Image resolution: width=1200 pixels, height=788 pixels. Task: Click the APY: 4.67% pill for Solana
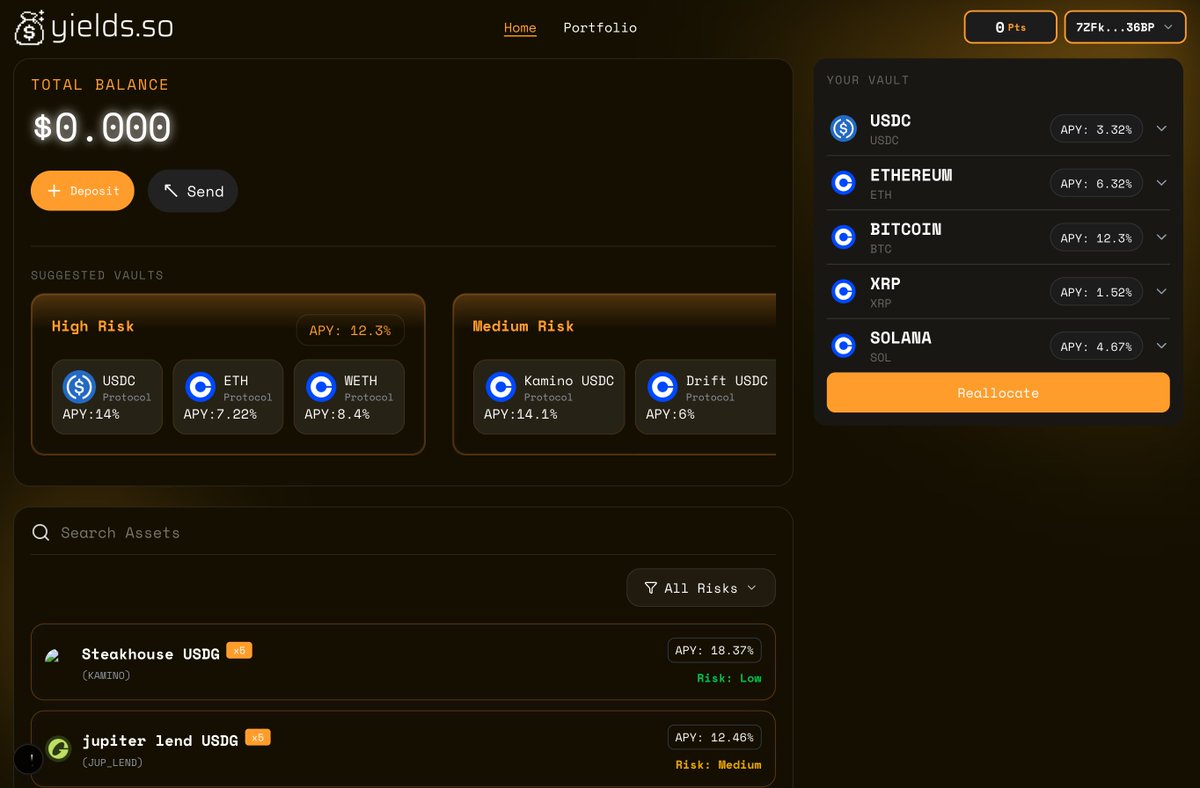click(x=1096, y=346)
